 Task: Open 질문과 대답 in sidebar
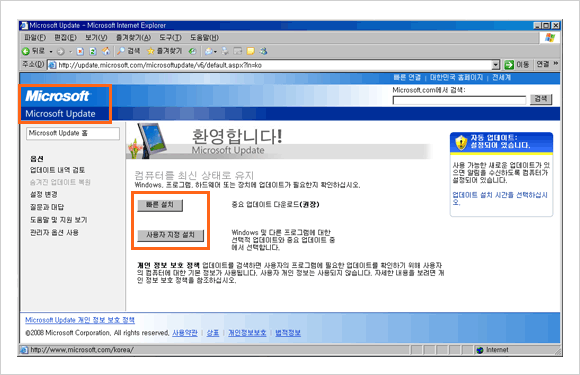[47, 207]
